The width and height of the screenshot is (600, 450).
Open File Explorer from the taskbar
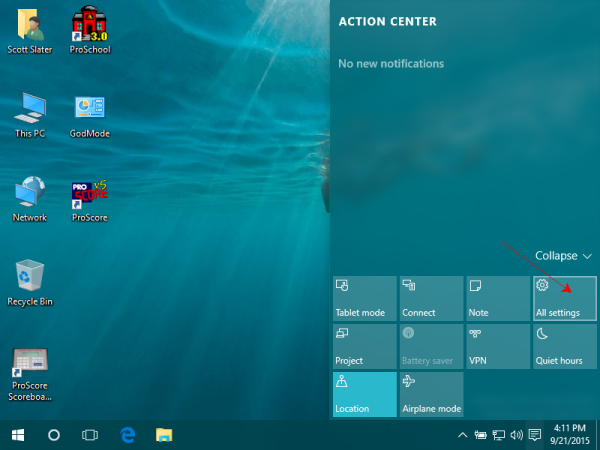click(x=164, y=435)
